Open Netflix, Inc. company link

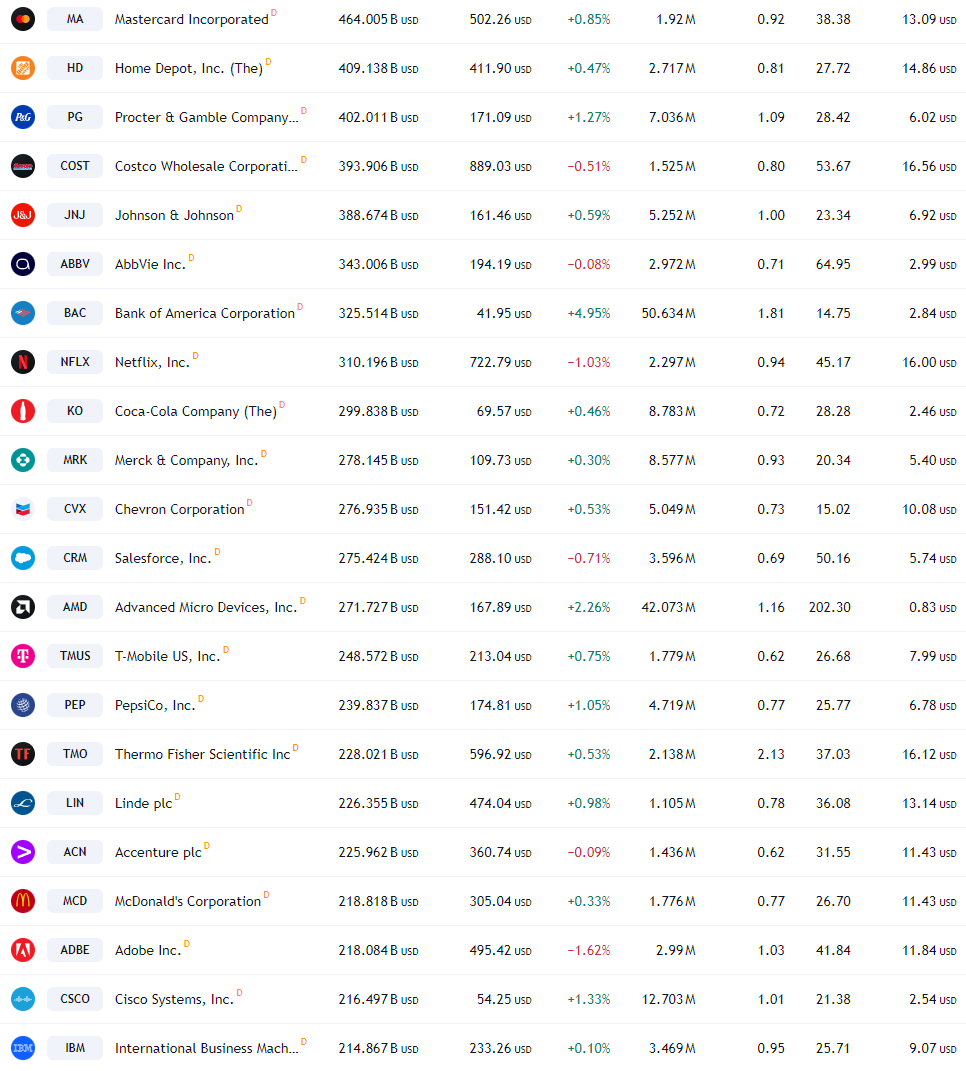tap(152, 363)
